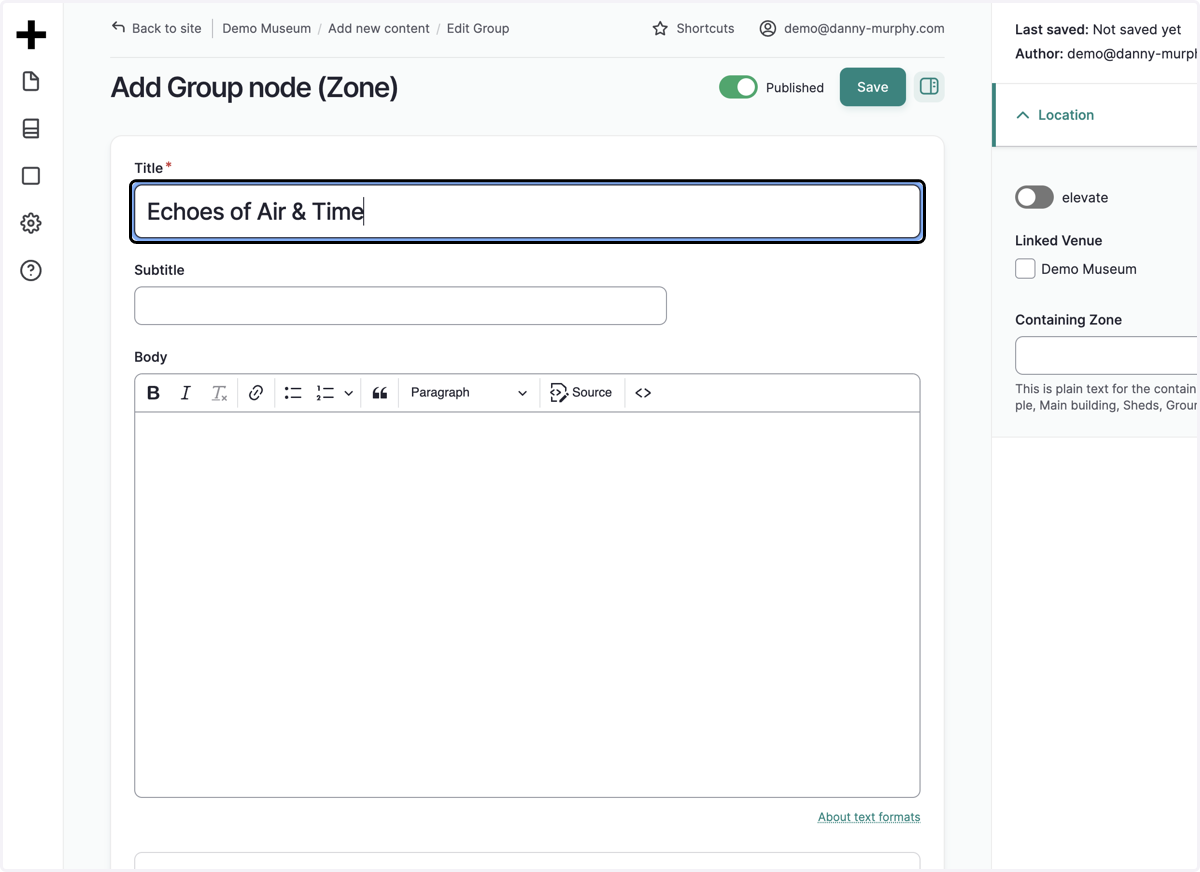
Task: Click into the Body text editing area
Action: [x=527, y=604]
